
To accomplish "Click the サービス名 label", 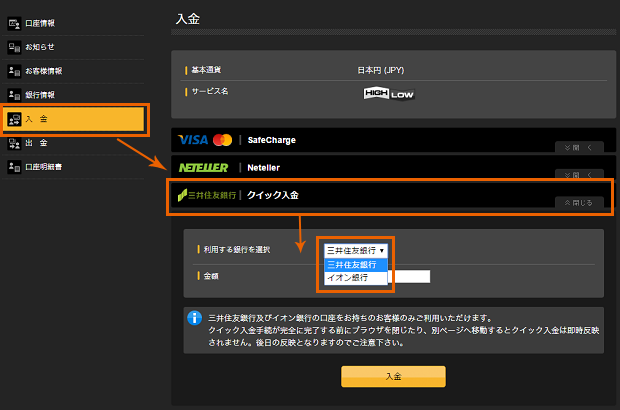I will tap(210, 91).
